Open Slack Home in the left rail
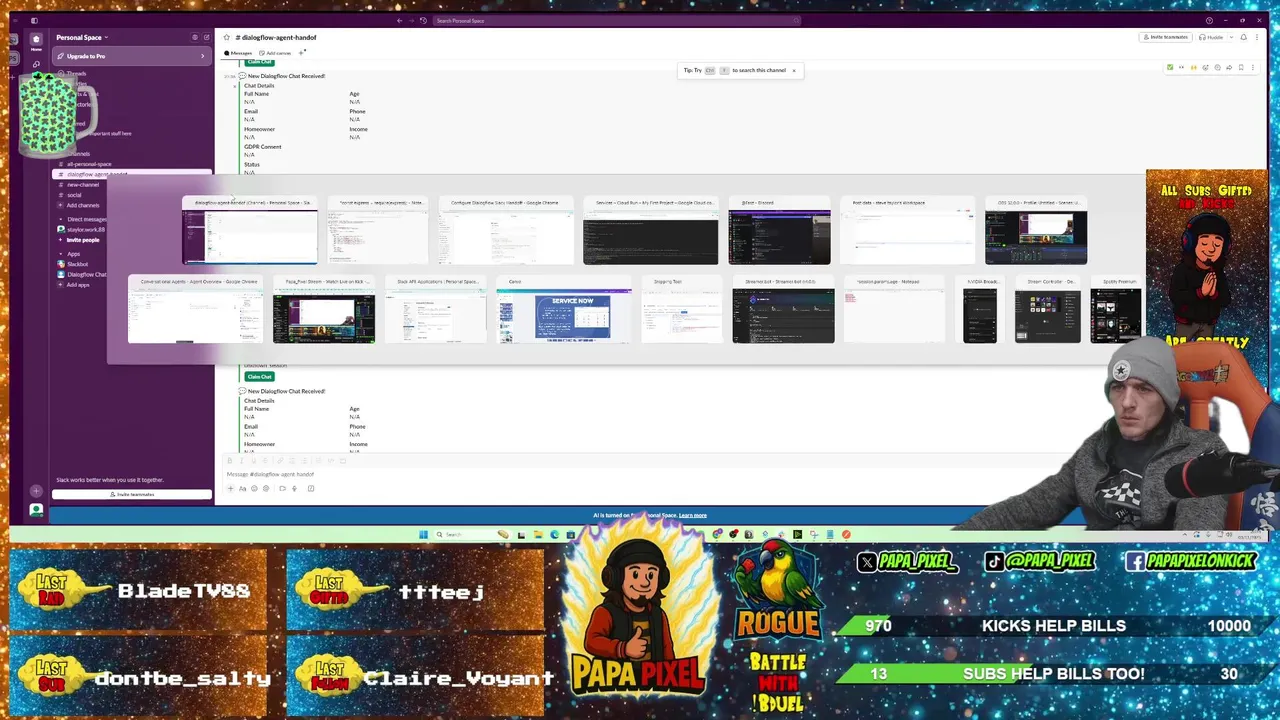This screenshot has width=1280, height=720. 36,42
